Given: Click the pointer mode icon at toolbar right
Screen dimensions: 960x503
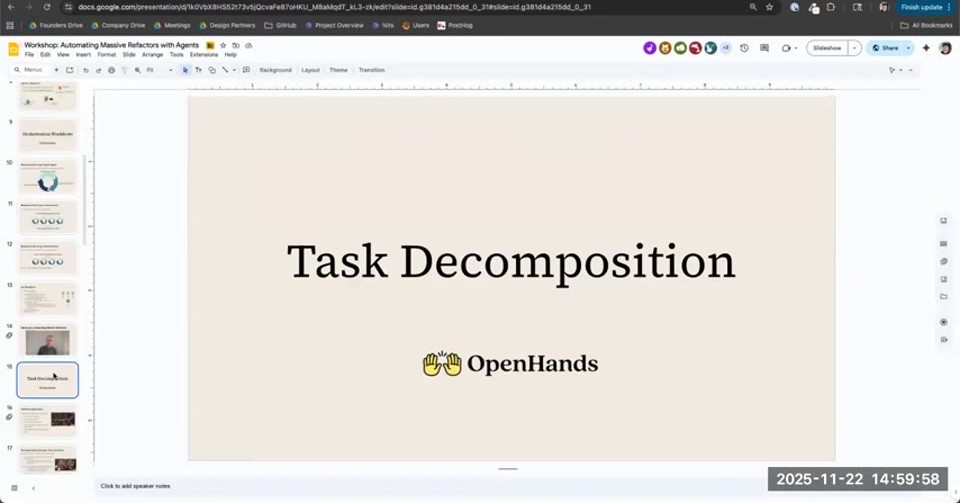Looking at the screenshot, I should click(x=892, y=70).
